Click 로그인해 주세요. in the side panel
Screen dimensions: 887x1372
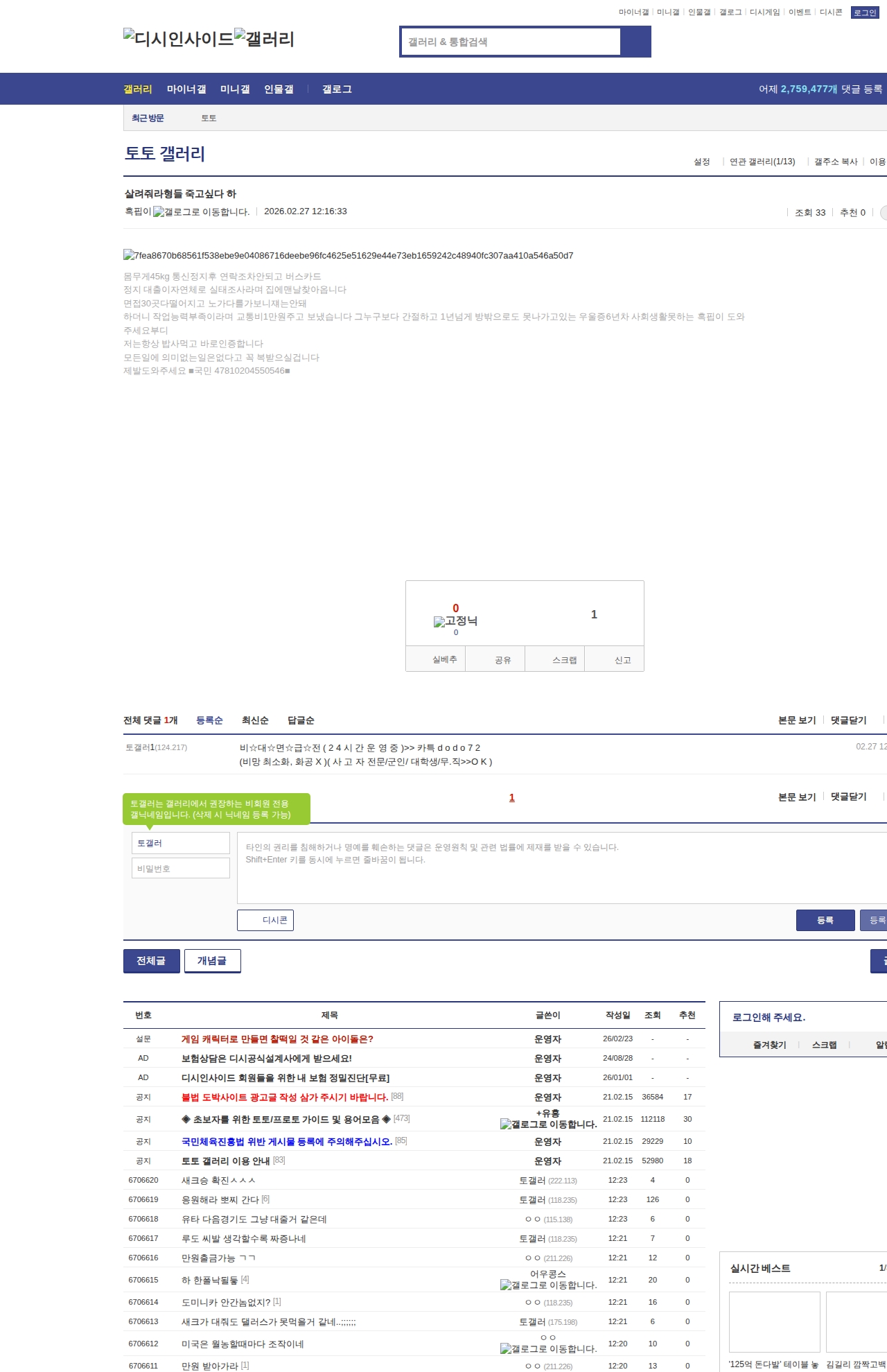coord(769,1017)
